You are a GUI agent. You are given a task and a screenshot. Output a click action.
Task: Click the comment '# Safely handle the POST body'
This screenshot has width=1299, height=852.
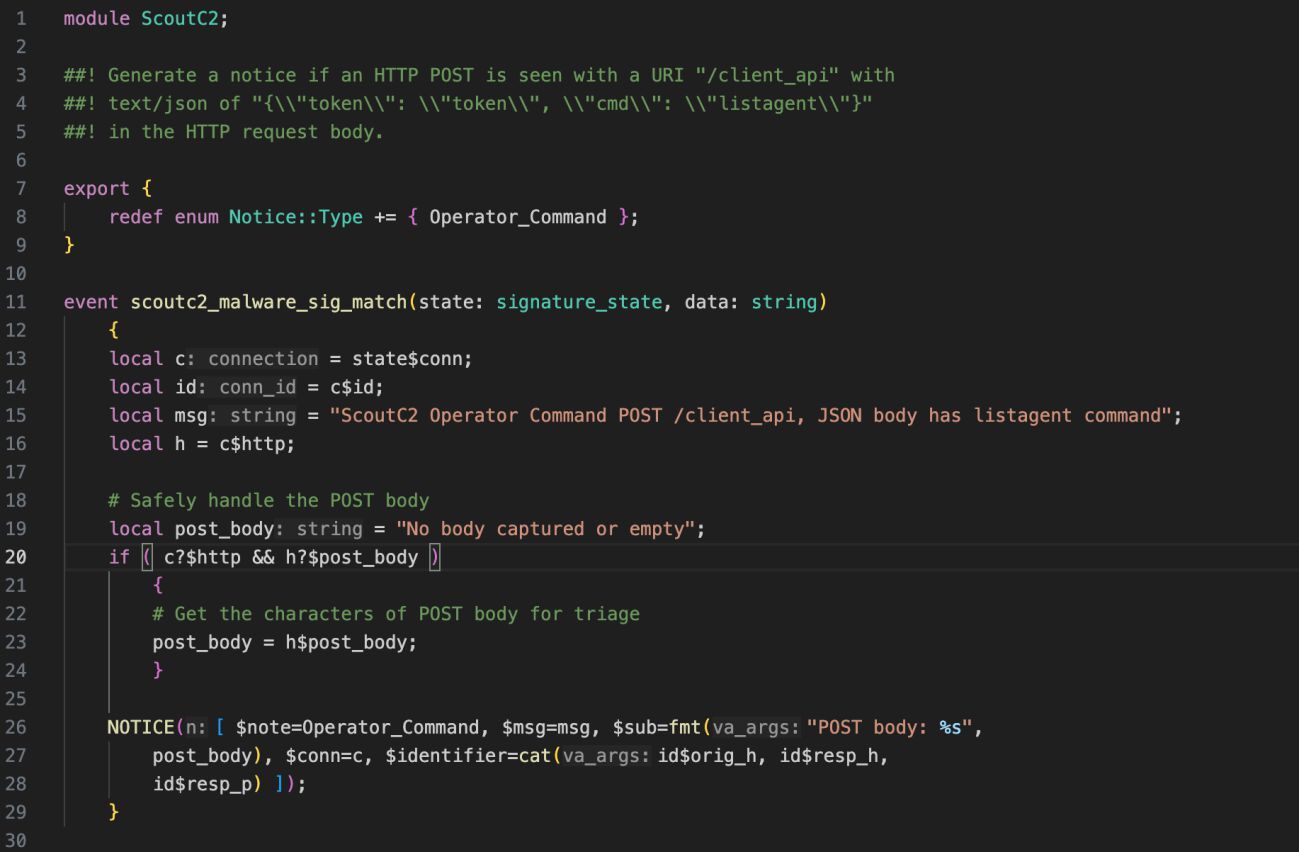click(269, 500)
